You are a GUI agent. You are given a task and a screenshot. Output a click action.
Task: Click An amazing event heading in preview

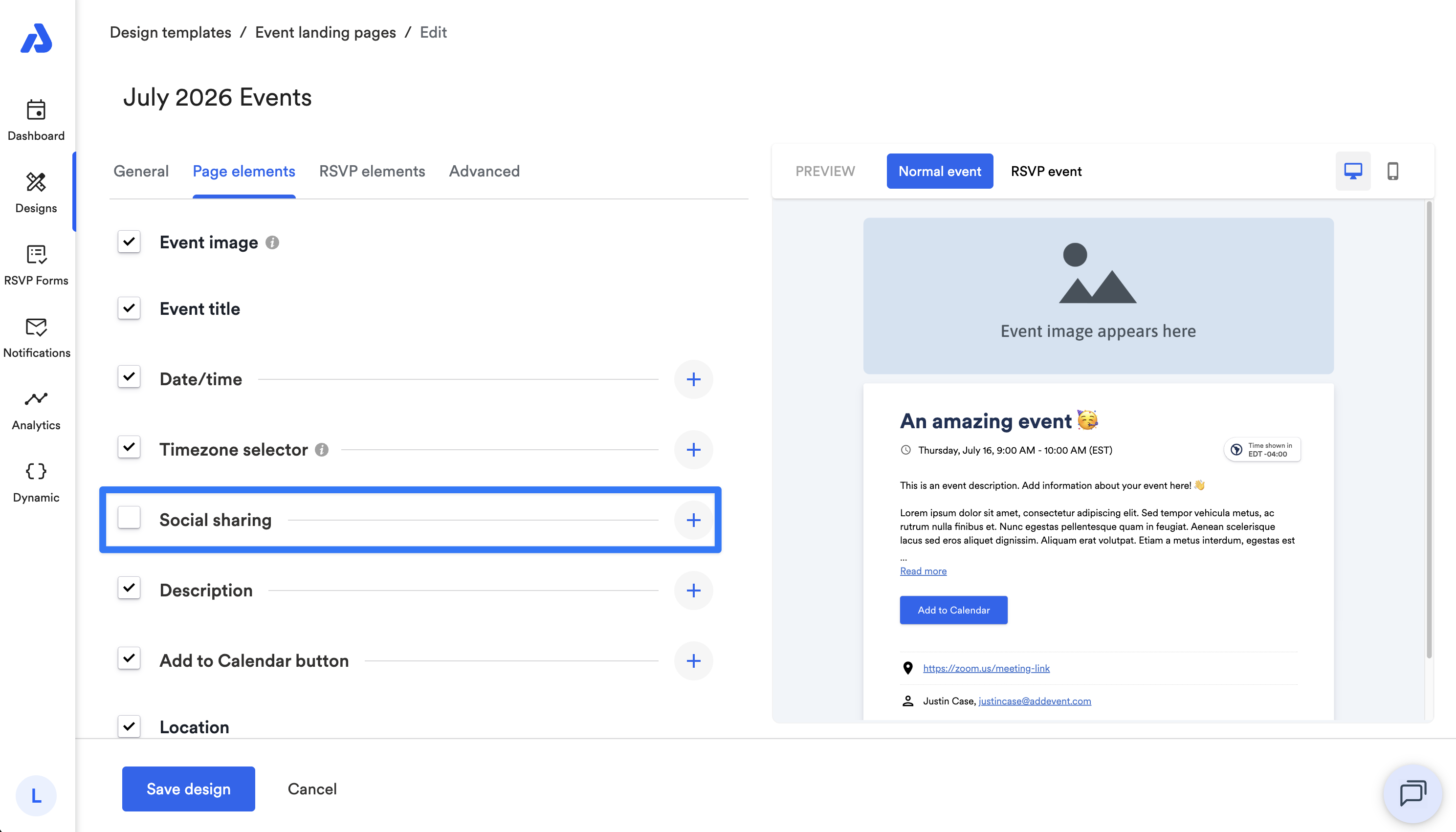999,420
